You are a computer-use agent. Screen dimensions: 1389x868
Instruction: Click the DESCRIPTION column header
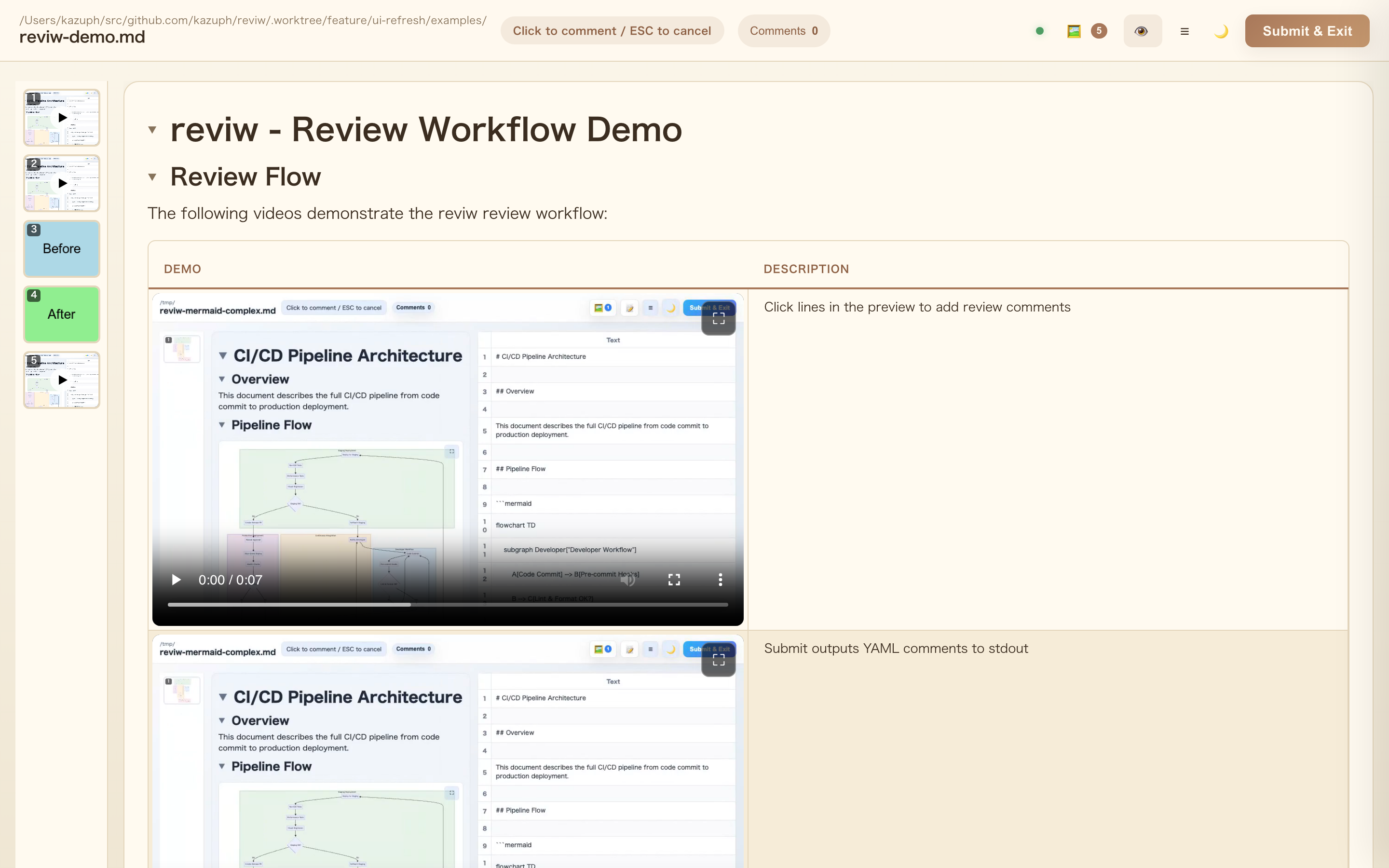tap(806, 269)
